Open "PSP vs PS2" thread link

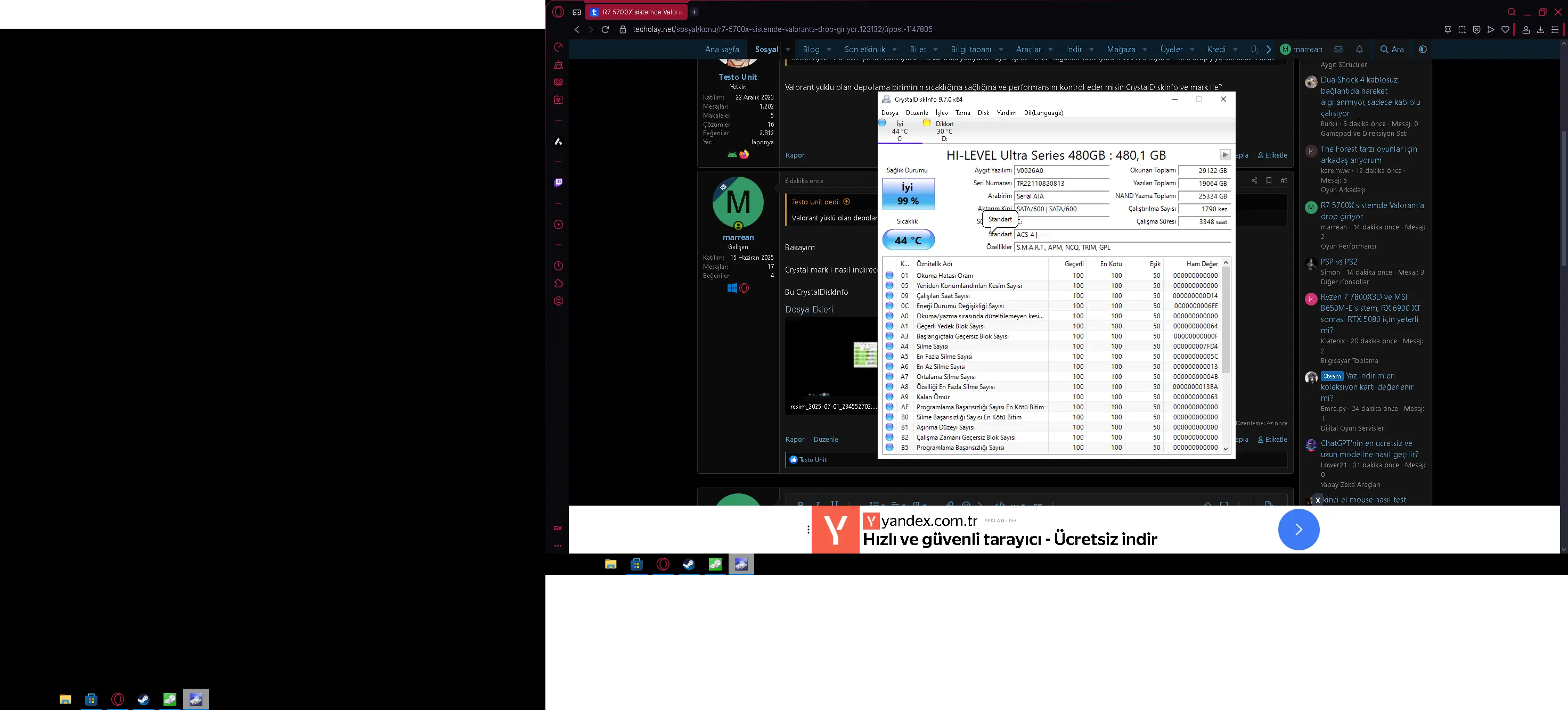1338,262
